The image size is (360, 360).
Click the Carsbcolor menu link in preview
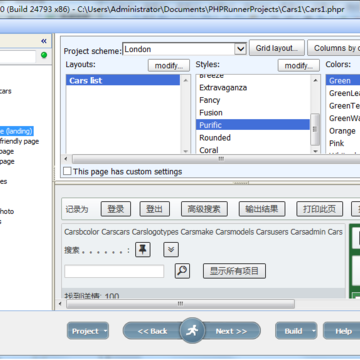click(82, 232)
